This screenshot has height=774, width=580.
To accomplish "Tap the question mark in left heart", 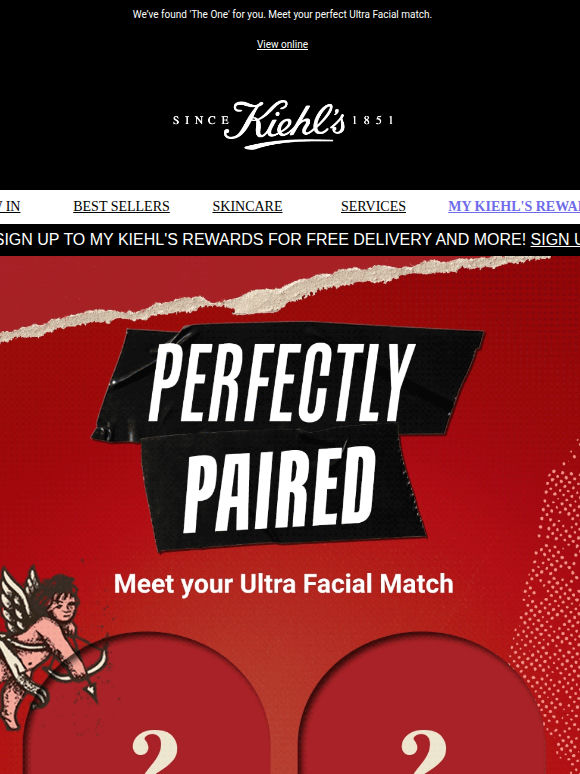I will [x=155, y=752].
